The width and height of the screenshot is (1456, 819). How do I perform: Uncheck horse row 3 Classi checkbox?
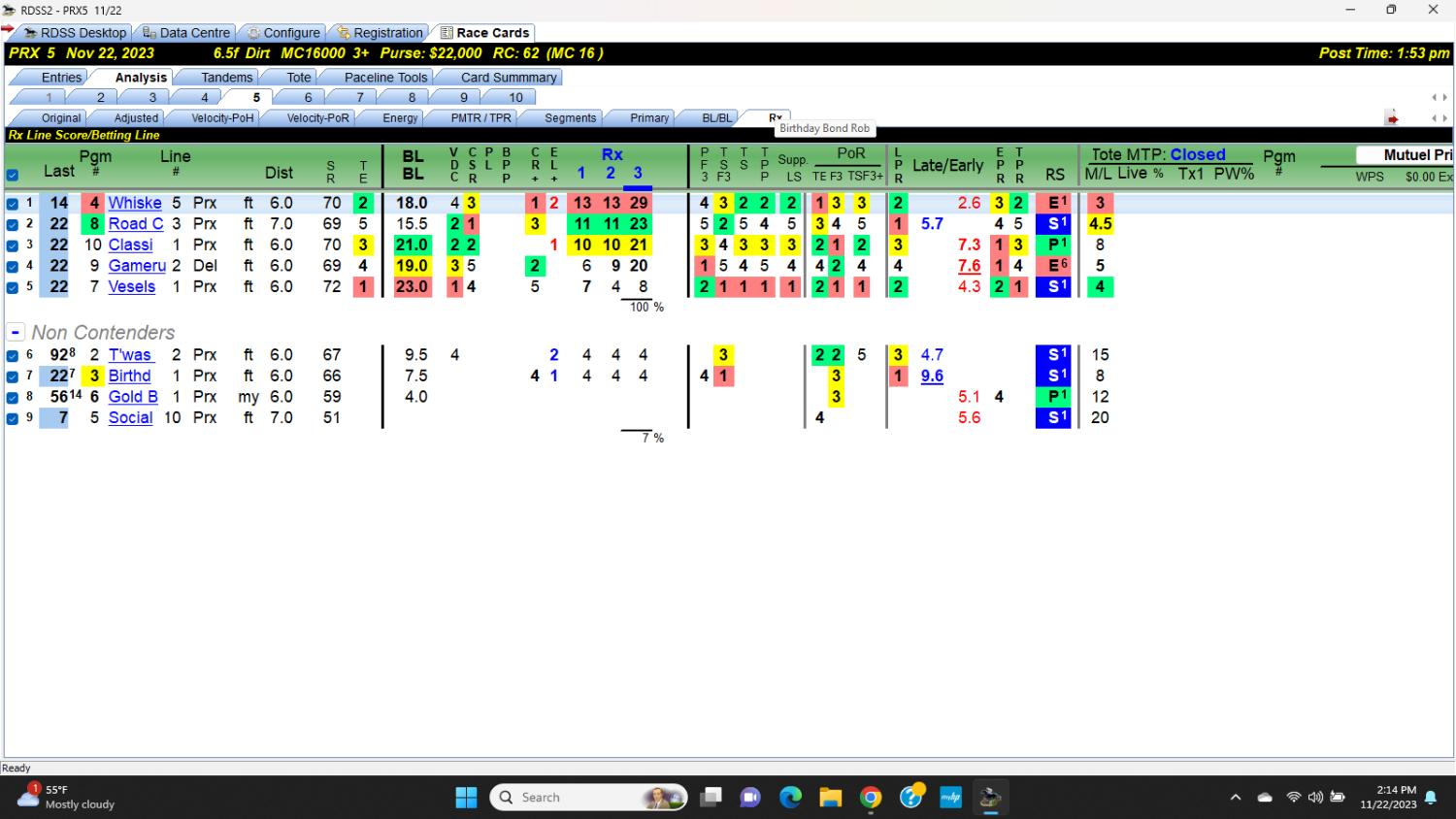point(13,246)
